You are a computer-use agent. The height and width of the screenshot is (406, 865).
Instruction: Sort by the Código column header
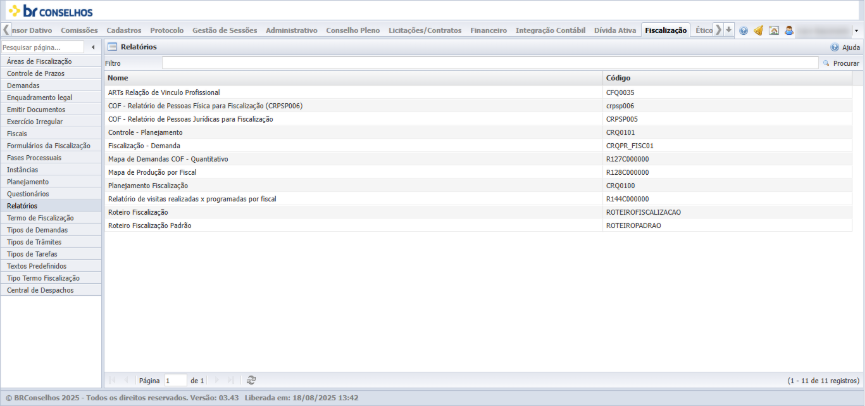[728, 78]
